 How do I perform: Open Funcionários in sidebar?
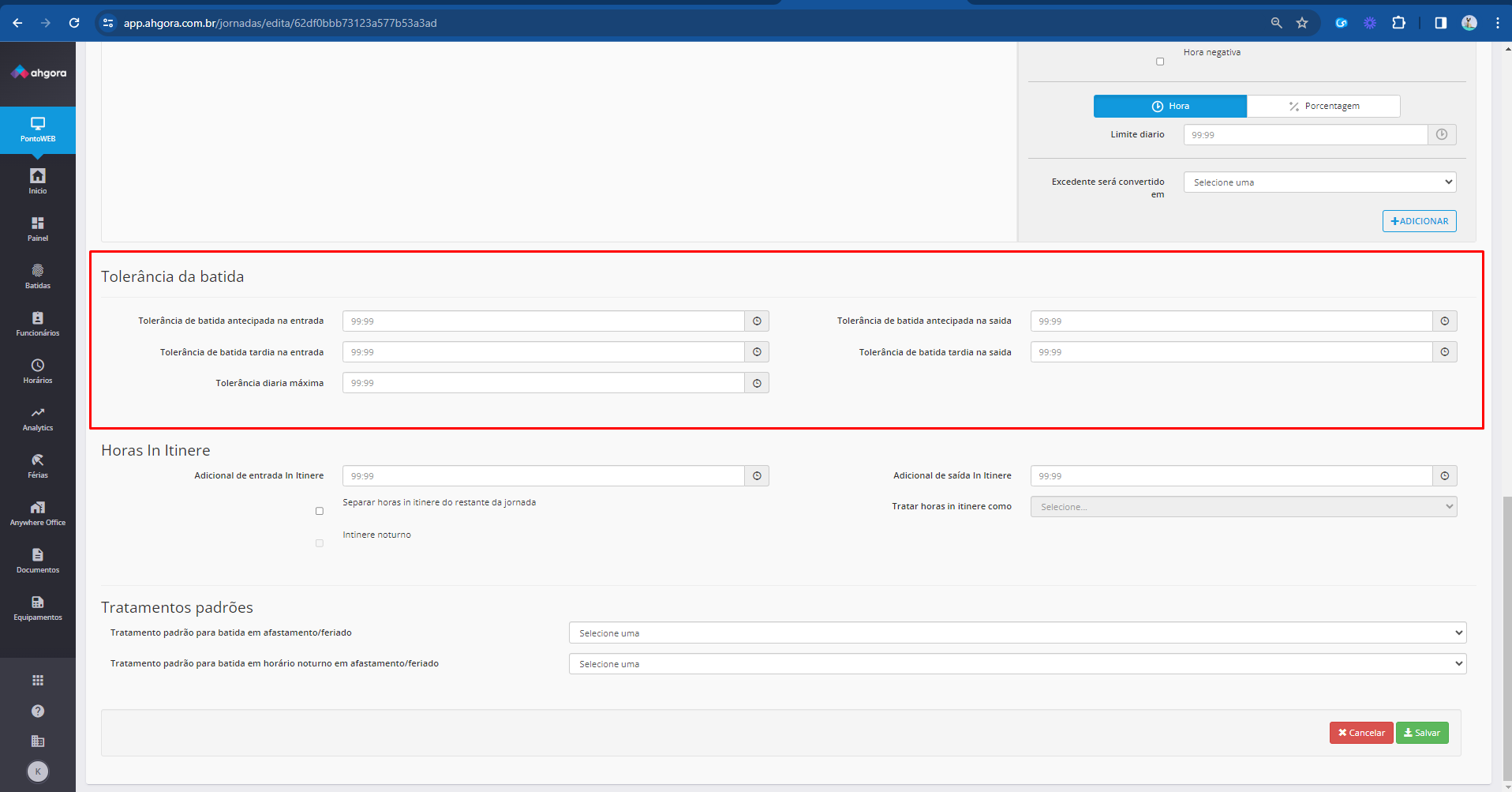[38, 323]
